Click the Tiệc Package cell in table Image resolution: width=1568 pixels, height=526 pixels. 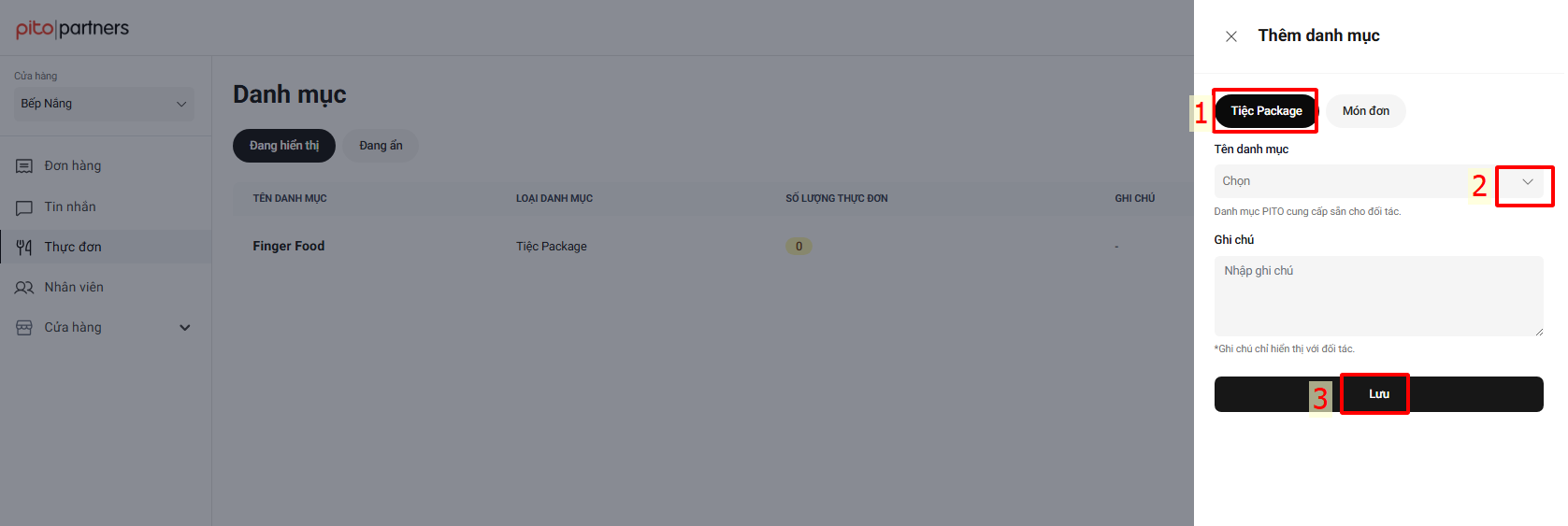click(x=552, y=247)
